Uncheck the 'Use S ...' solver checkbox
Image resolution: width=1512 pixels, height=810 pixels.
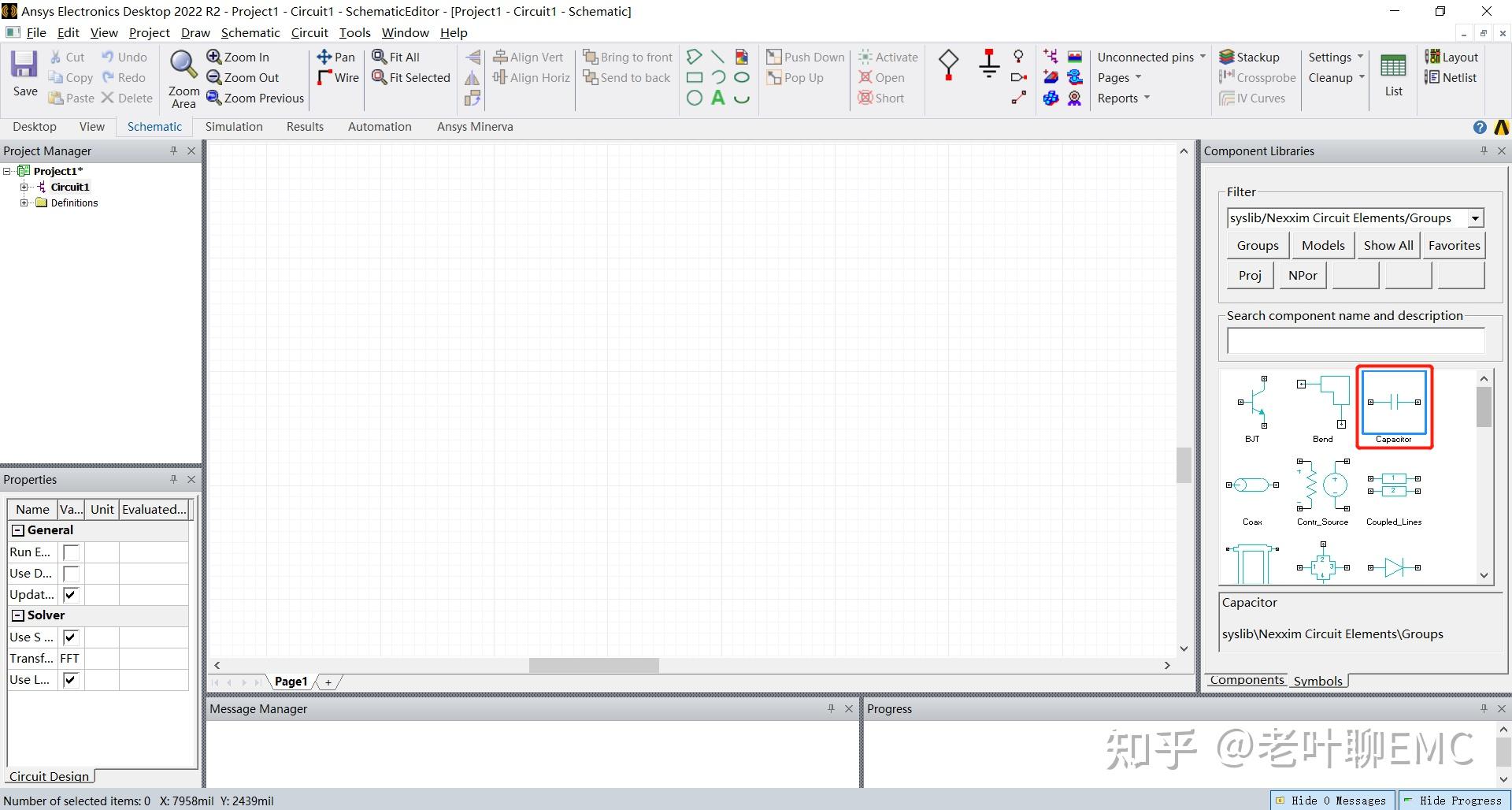click(71, 637)
